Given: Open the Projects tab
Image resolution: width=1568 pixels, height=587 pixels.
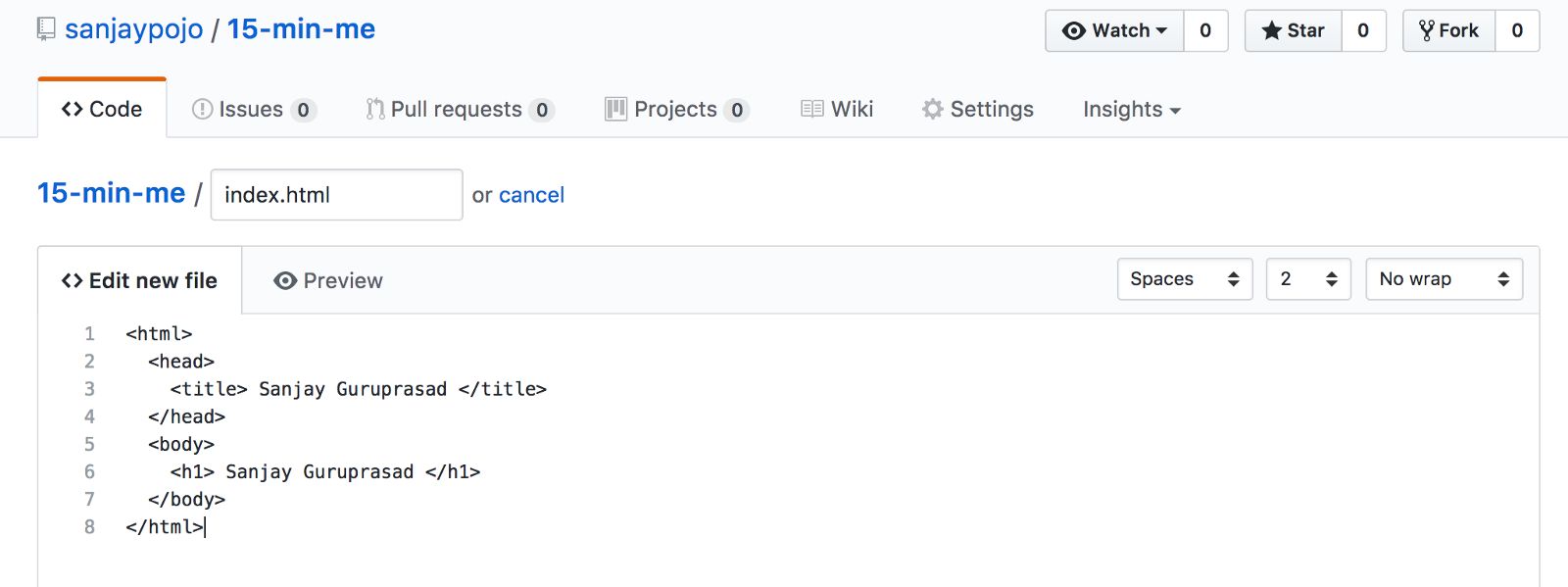Looking at the screenshot, I should click(677, 109).
